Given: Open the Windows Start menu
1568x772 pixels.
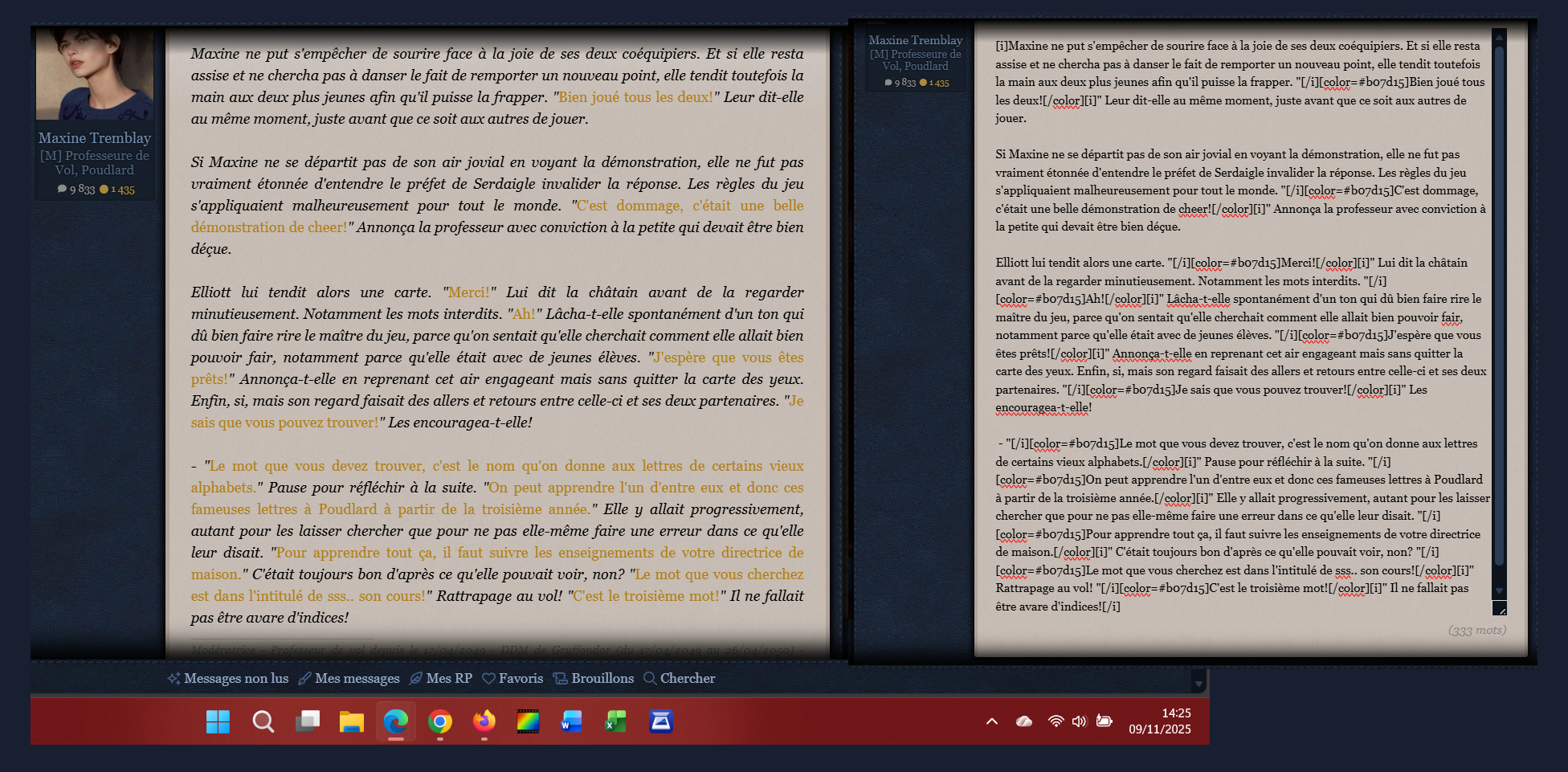Looking at the screenshot, I should (218, 721).
